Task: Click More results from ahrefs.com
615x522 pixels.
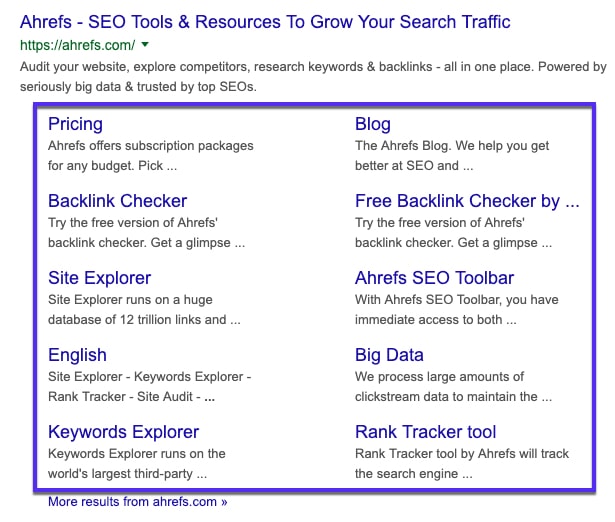Action: tap(137, 502)
